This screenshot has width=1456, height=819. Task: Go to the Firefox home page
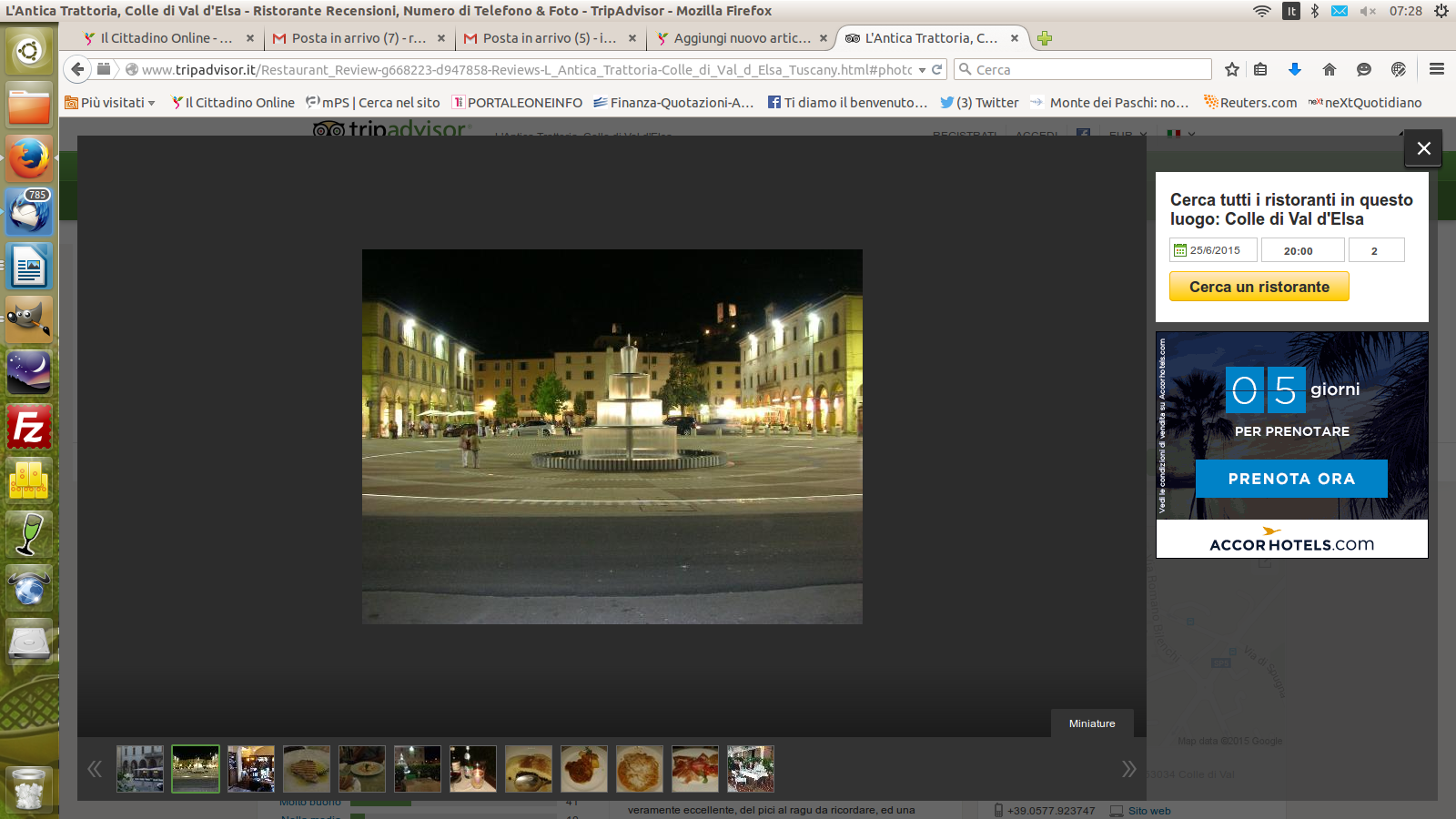(1330, 69)
